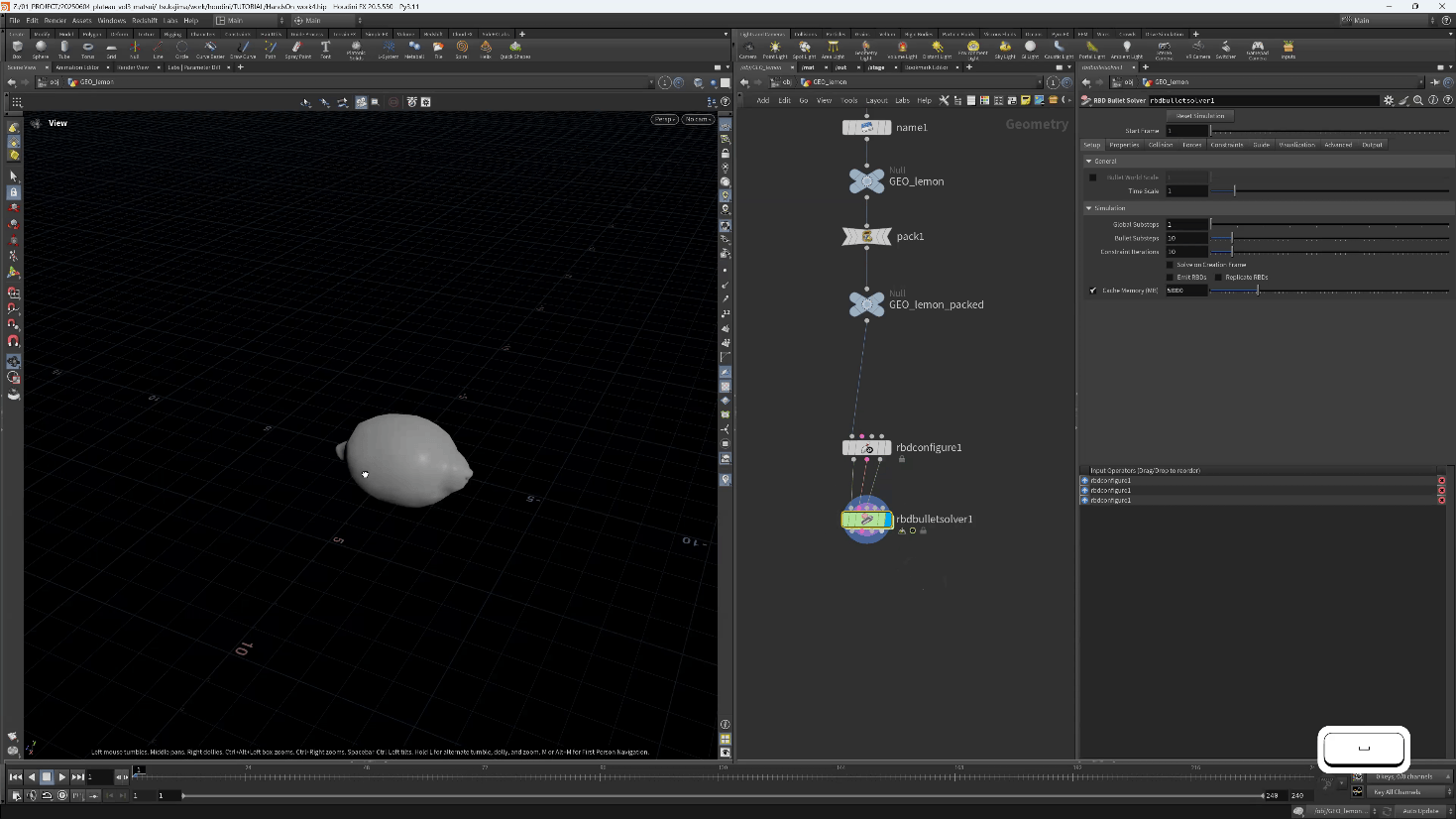Add a Font with the shelf tool
1456x819 pixels.
(x=325, y=49)
